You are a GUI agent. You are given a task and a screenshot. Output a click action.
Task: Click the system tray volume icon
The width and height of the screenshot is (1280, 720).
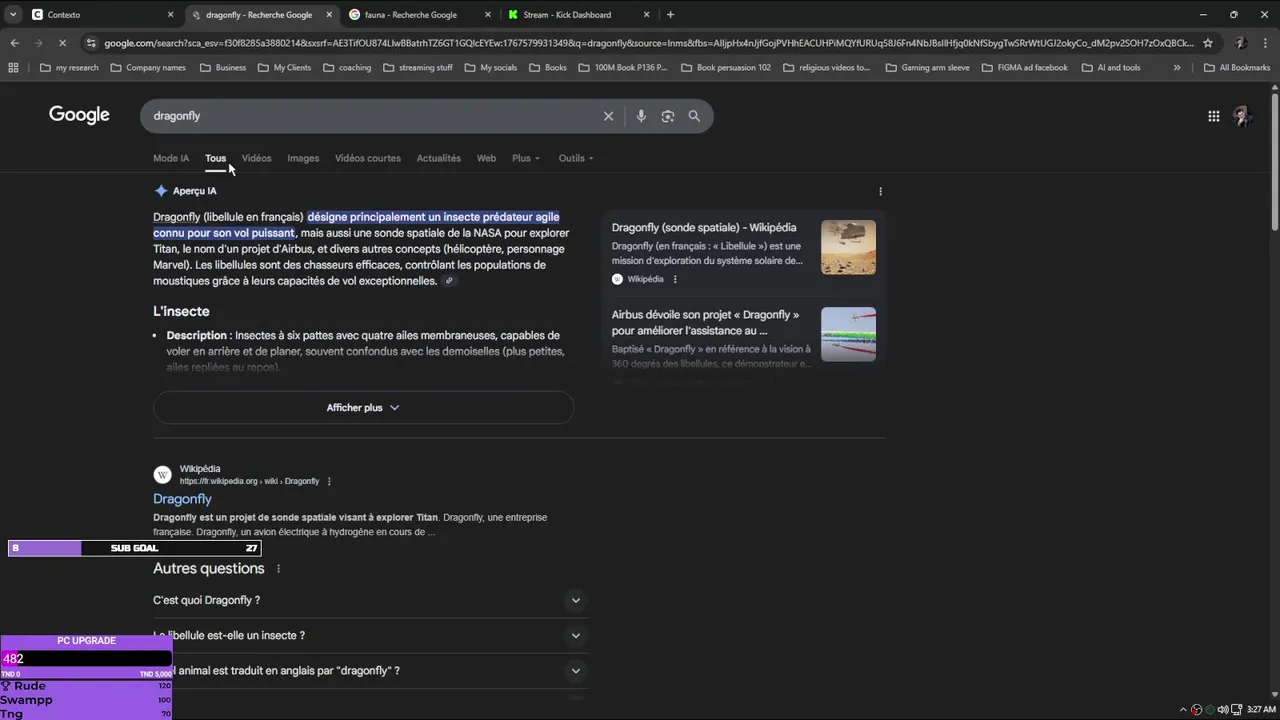1222,709
